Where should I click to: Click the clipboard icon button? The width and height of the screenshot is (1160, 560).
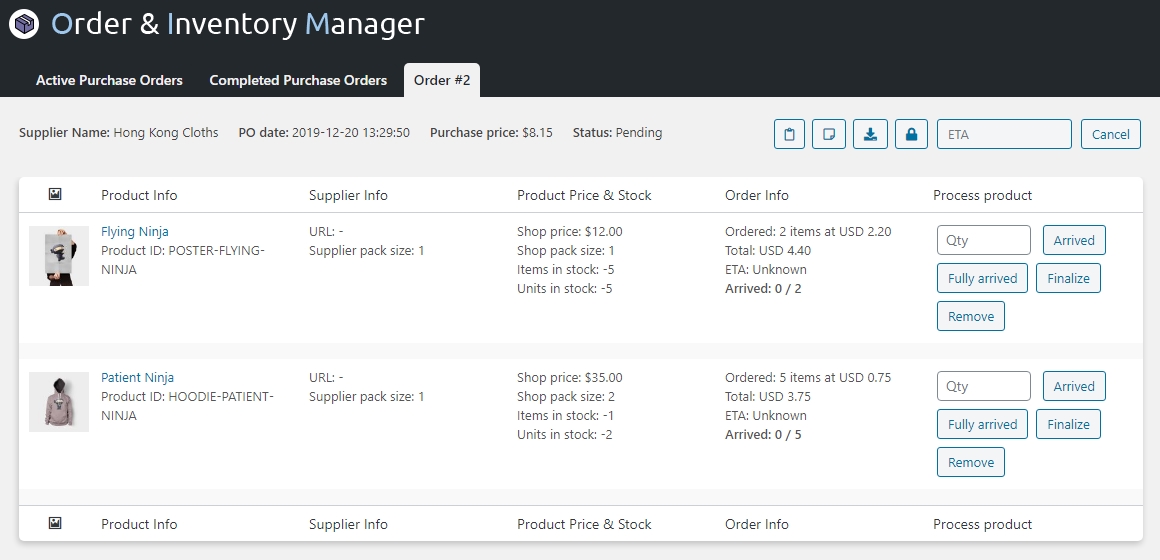coord(789,134)
